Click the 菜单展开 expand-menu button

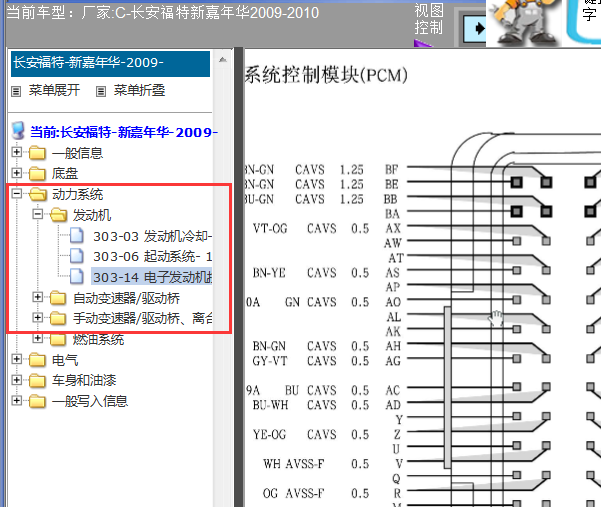tap(54, 90)
